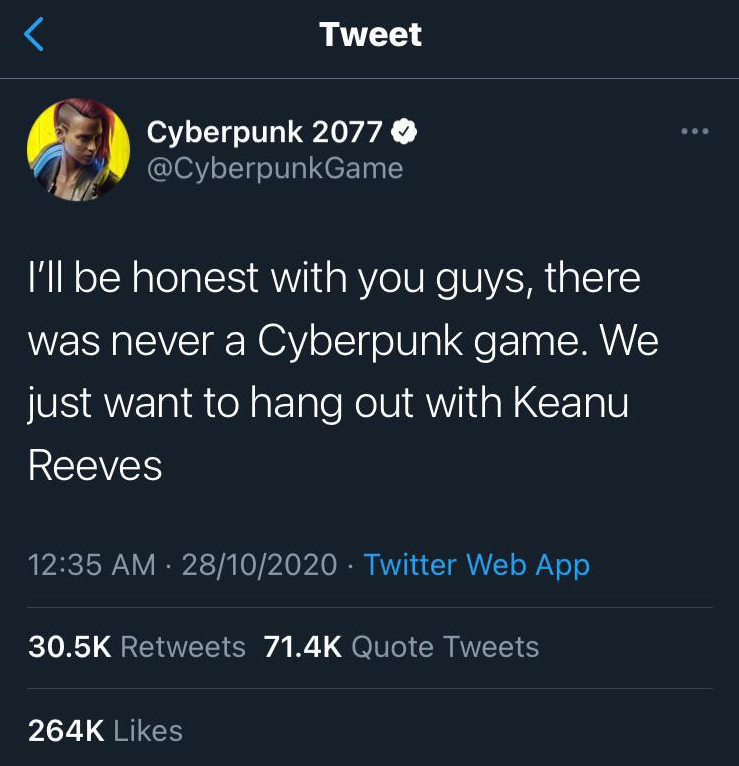View the 30.5K Retweets list
Screen dimensions: 739x766
click(137, 647)
